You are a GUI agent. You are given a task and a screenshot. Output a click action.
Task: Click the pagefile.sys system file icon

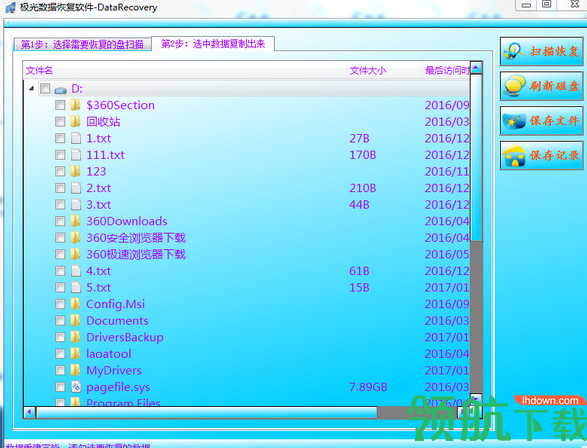coord(76,387)
